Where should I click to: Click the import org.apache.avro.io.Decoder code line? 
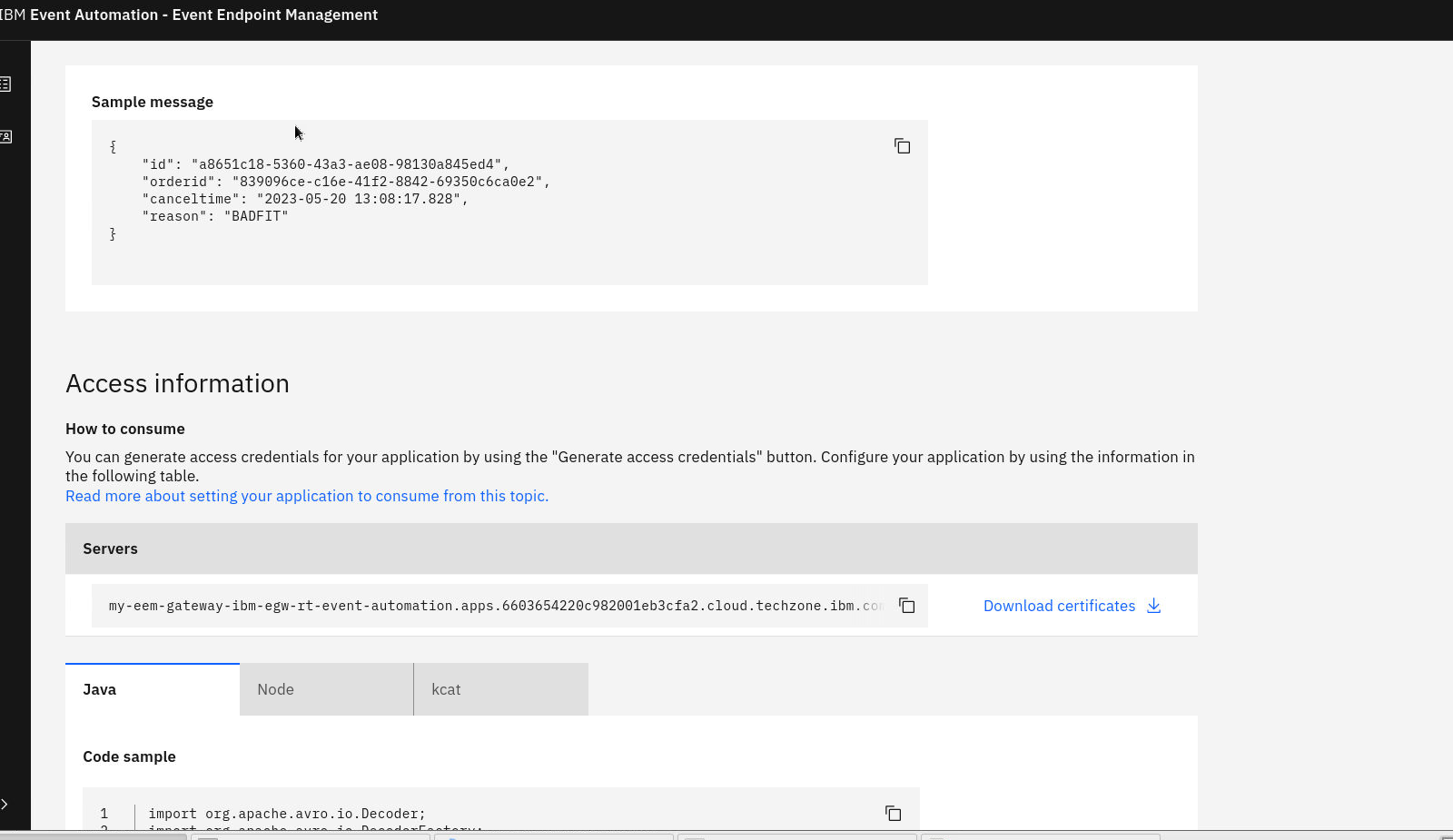pyautogui.click(x=287, y=814)
